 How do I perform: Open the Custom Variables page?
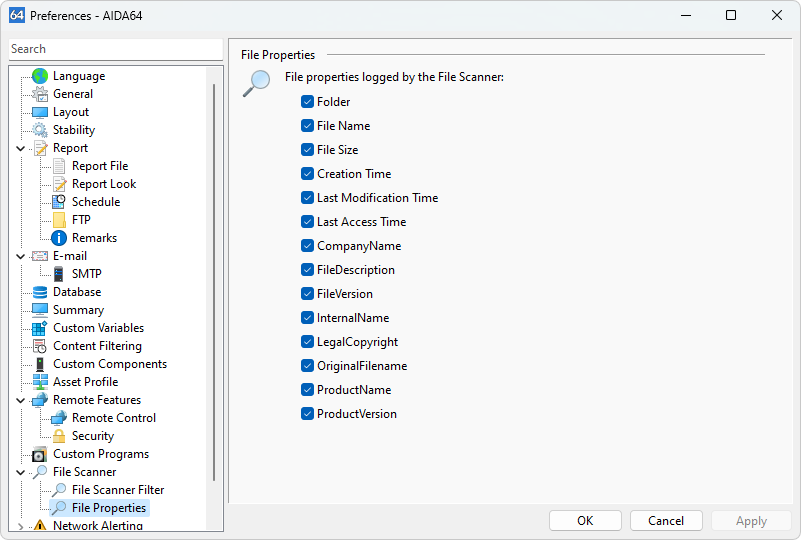tap(98, 328)
